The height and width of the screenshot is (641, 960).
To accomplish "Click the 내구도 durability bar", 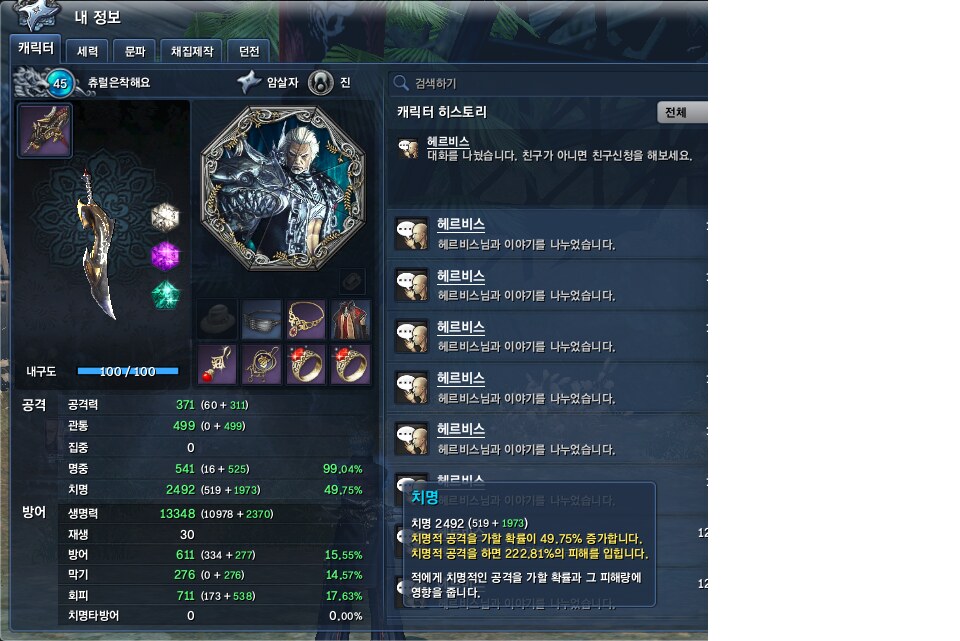I will (x=127, y=371).
